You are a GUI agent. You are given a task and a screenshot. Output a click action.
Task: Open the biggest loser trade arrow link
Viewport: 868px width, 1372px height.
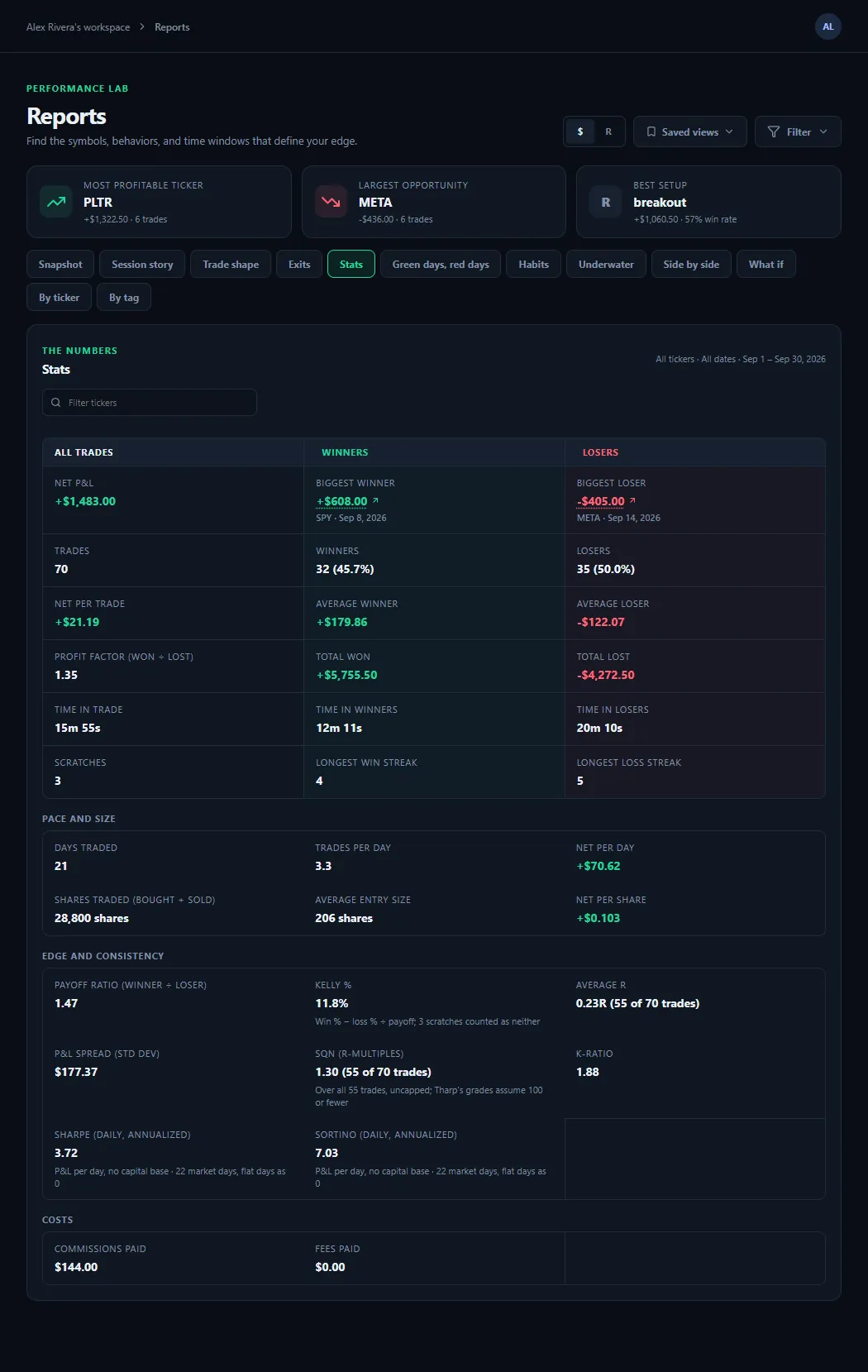(x=632, y=500)
